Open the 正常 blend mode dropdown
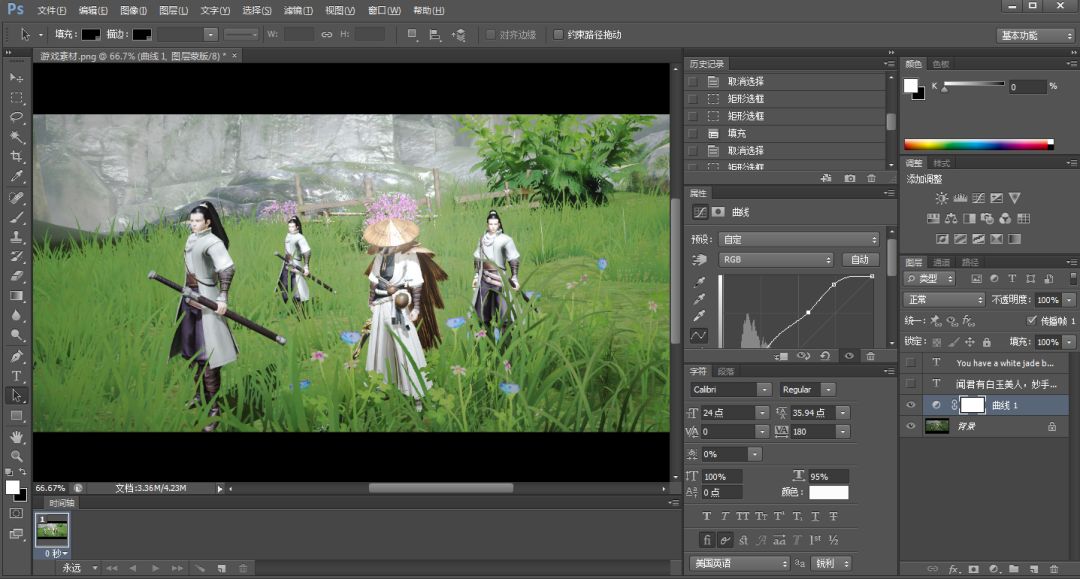The image size is (1080, 579). click(944, 299)
